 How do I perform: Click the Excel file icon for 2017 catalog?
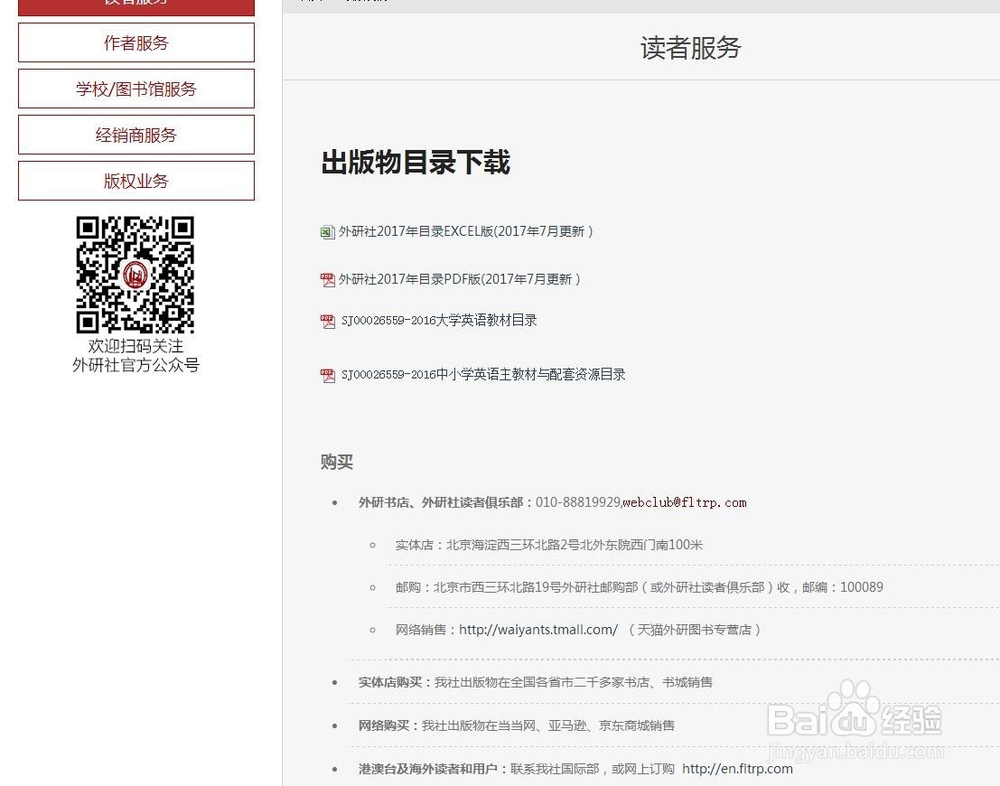pos(327,231)
